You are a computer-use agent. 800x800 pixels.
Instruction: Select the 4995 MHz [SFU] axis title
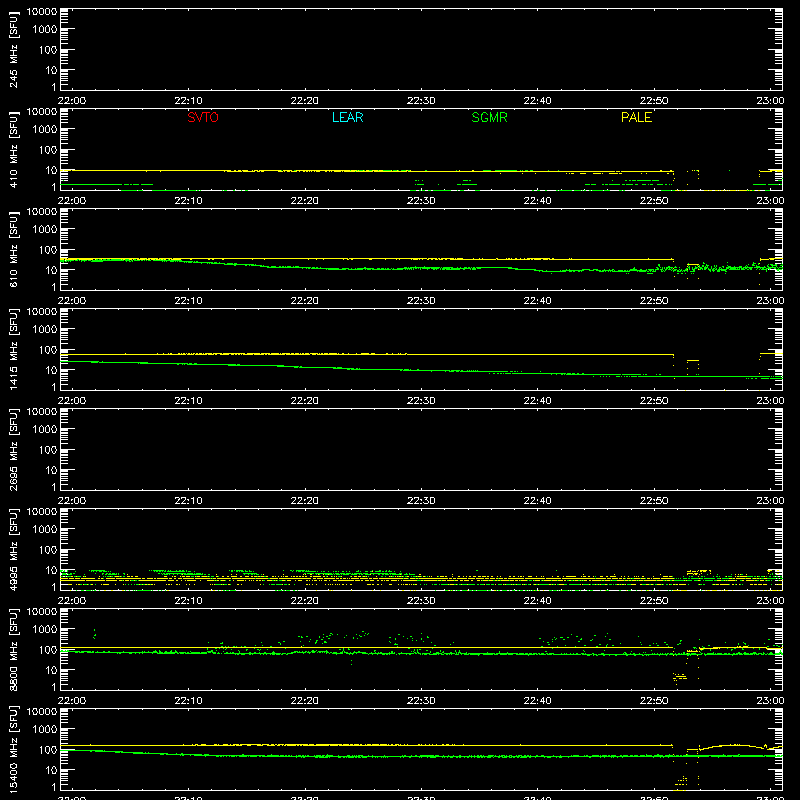pos(13,550)
